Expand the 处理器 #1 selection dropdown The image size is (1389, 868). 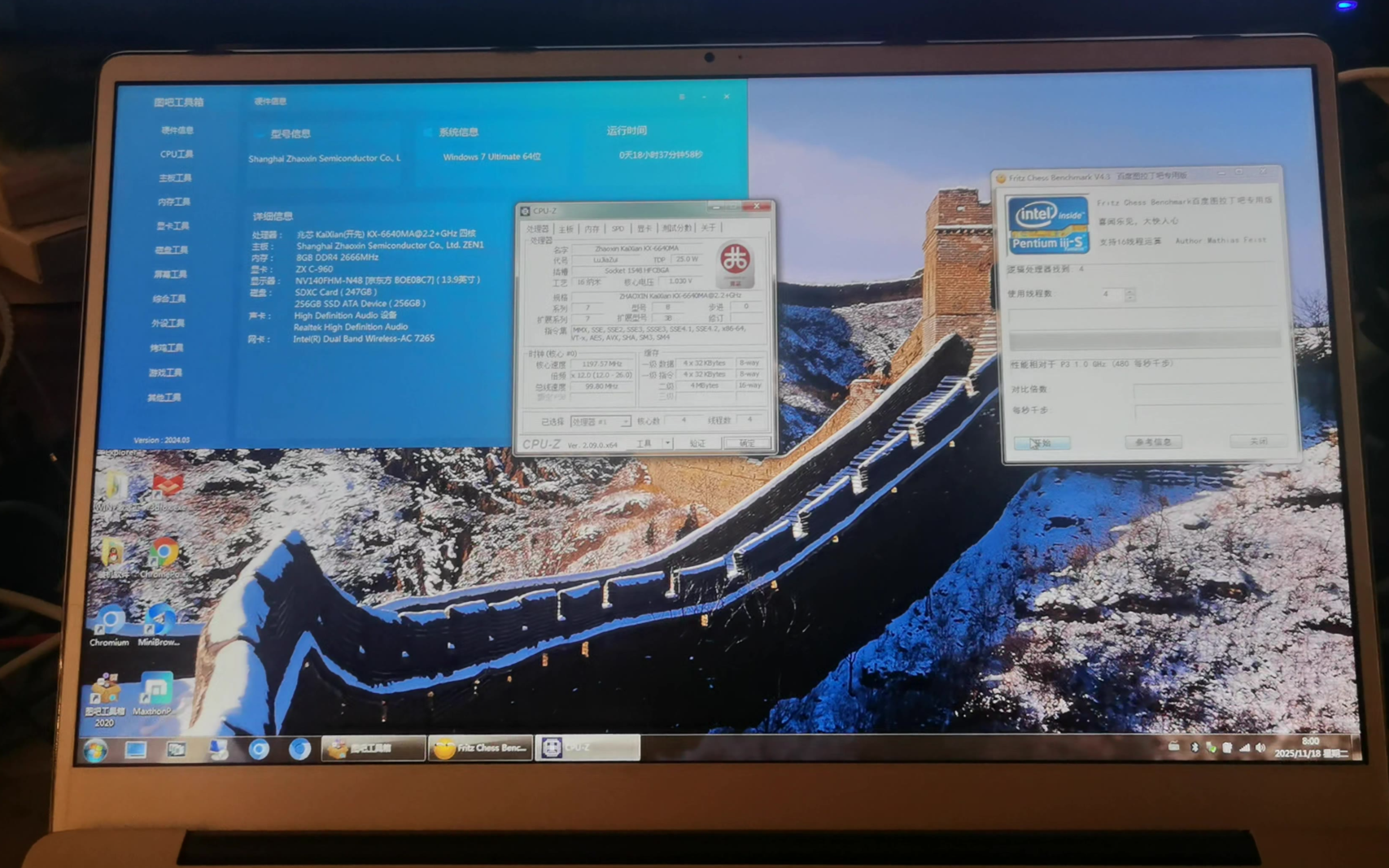(x=625, y=421)
